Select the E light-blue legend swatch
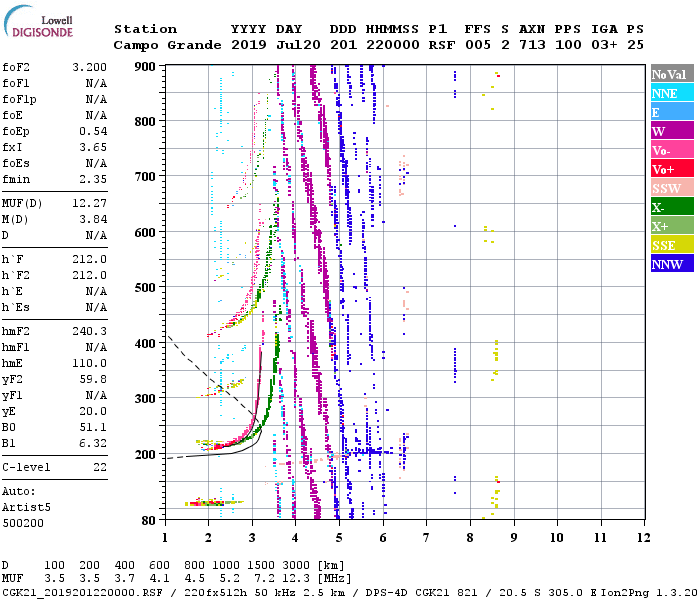The height and width of the screenshot is (600, 700). point(672,112)
